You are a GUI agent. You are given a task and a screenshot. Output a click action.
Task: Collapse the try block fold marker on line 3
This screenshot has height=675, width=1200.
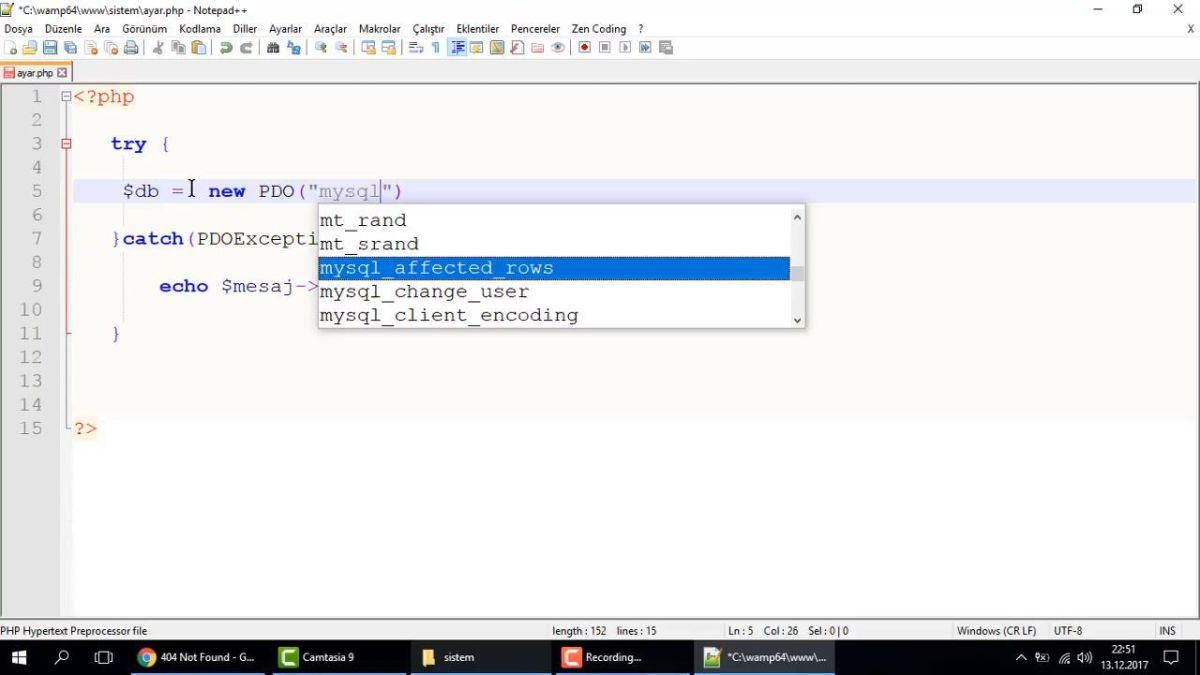point(66,144)
